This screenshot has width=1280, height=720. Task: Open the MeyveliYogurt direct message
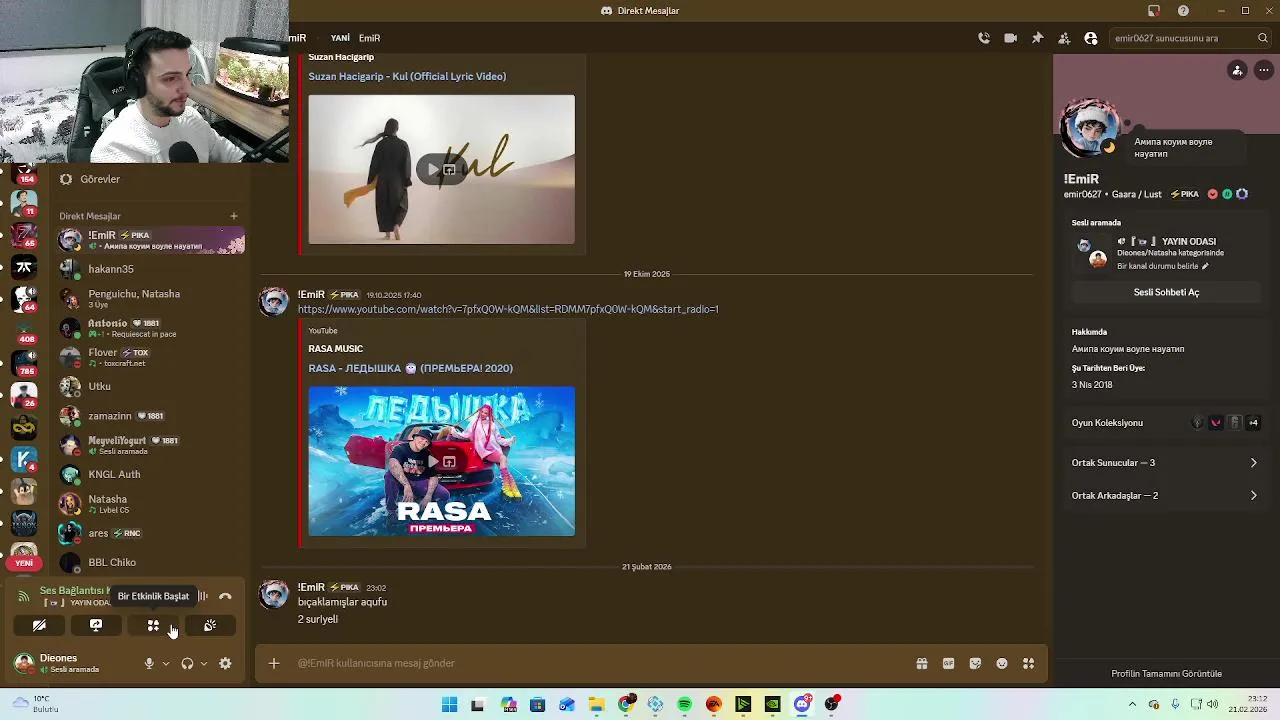(150, 445)
